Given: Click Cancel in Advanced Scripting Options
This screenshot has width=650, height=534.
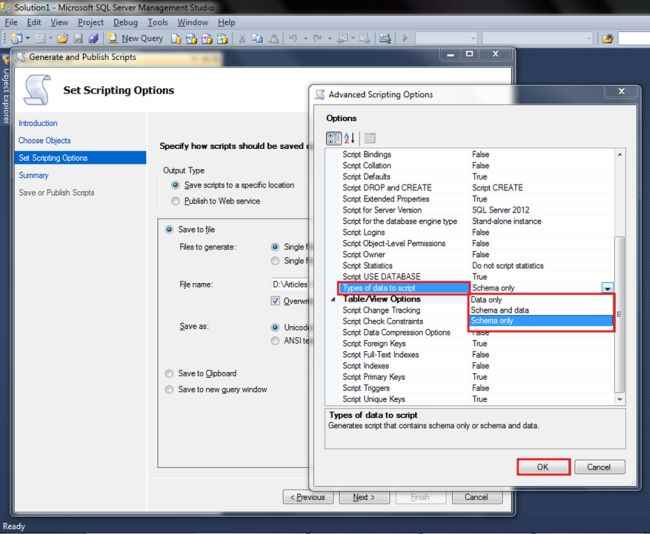Looking at the screenshot, I should [x=599, y=467].
